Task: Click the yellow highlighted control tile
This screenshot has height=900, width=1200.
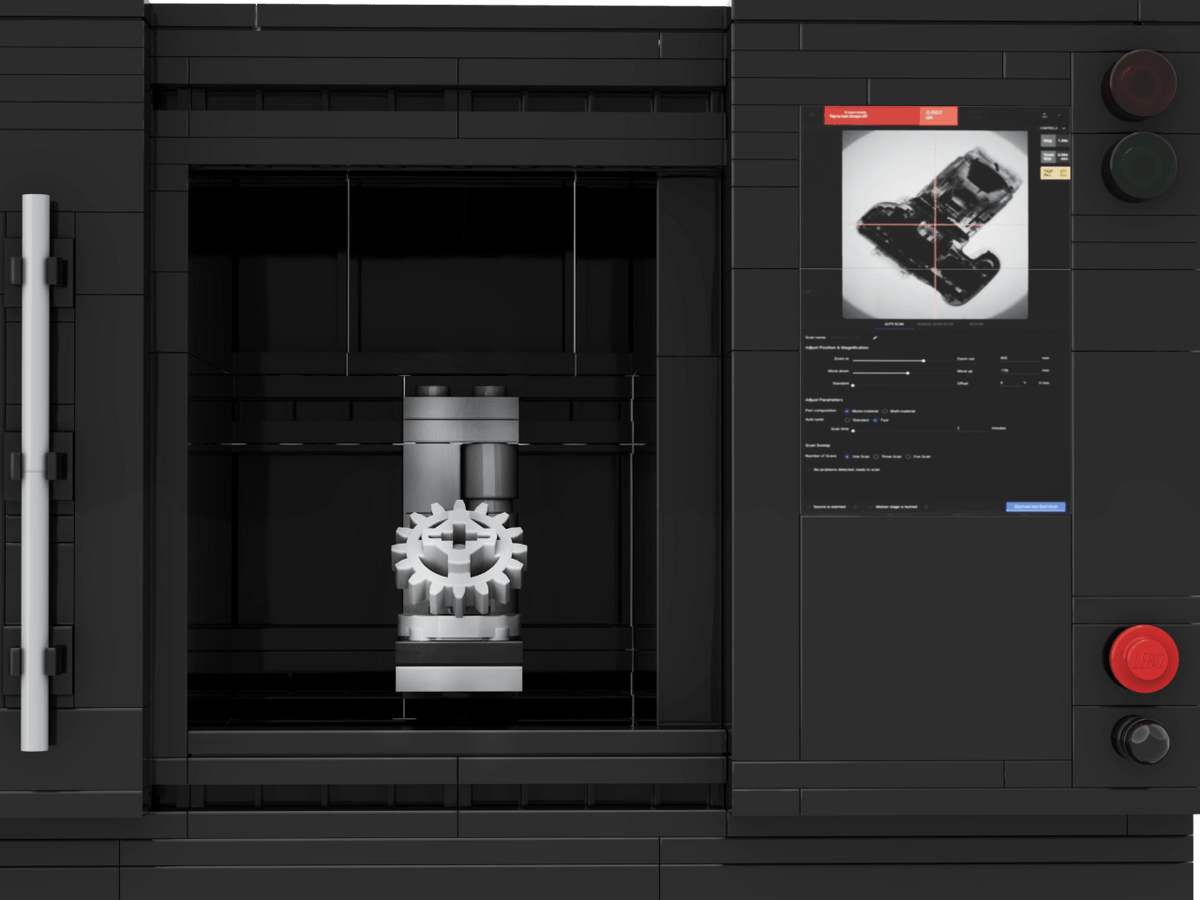Action: point(1055,173)
